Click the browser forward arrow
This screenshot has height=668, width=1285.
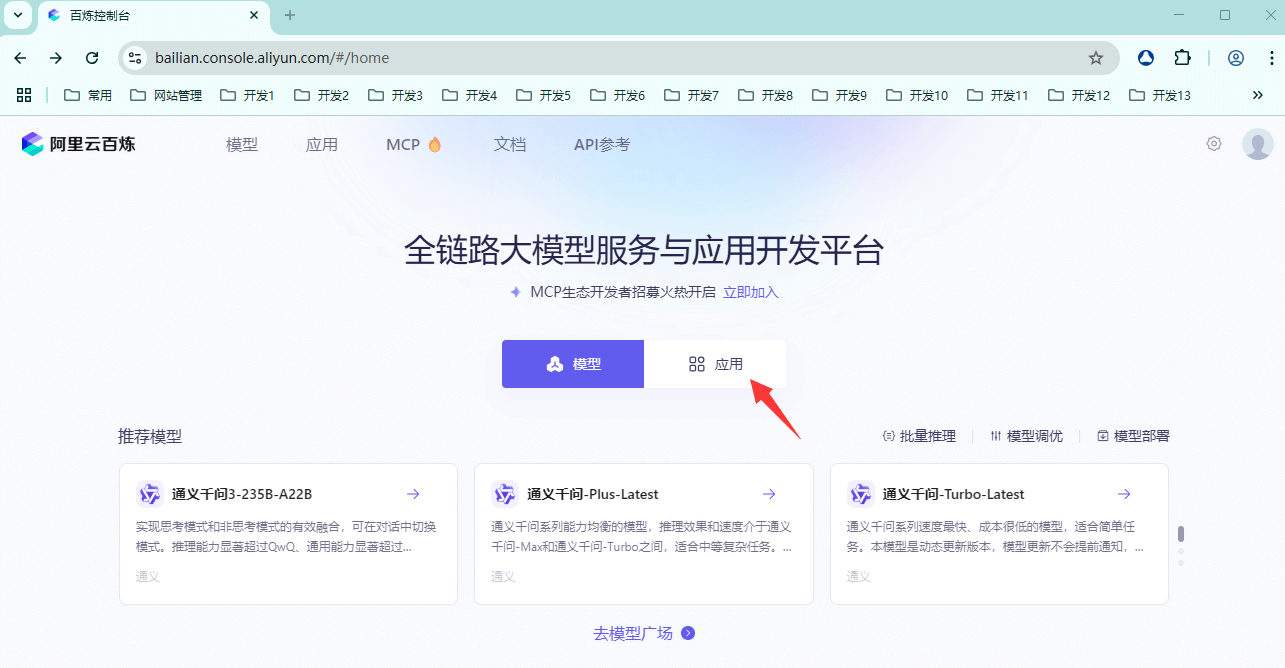coord(56,58)
